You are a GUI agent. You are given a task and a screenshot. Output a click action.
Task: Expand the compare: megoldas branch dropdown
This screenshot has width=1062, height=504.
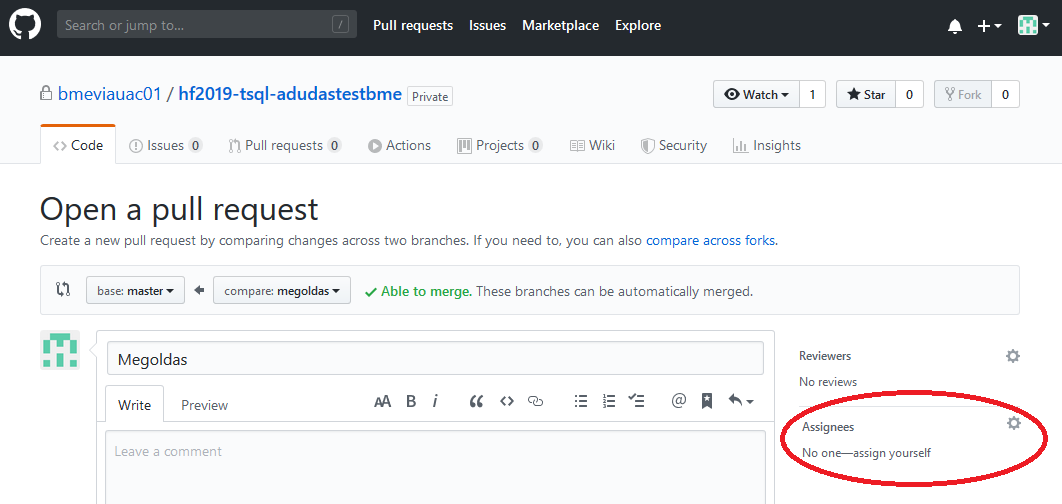[282, 291]
